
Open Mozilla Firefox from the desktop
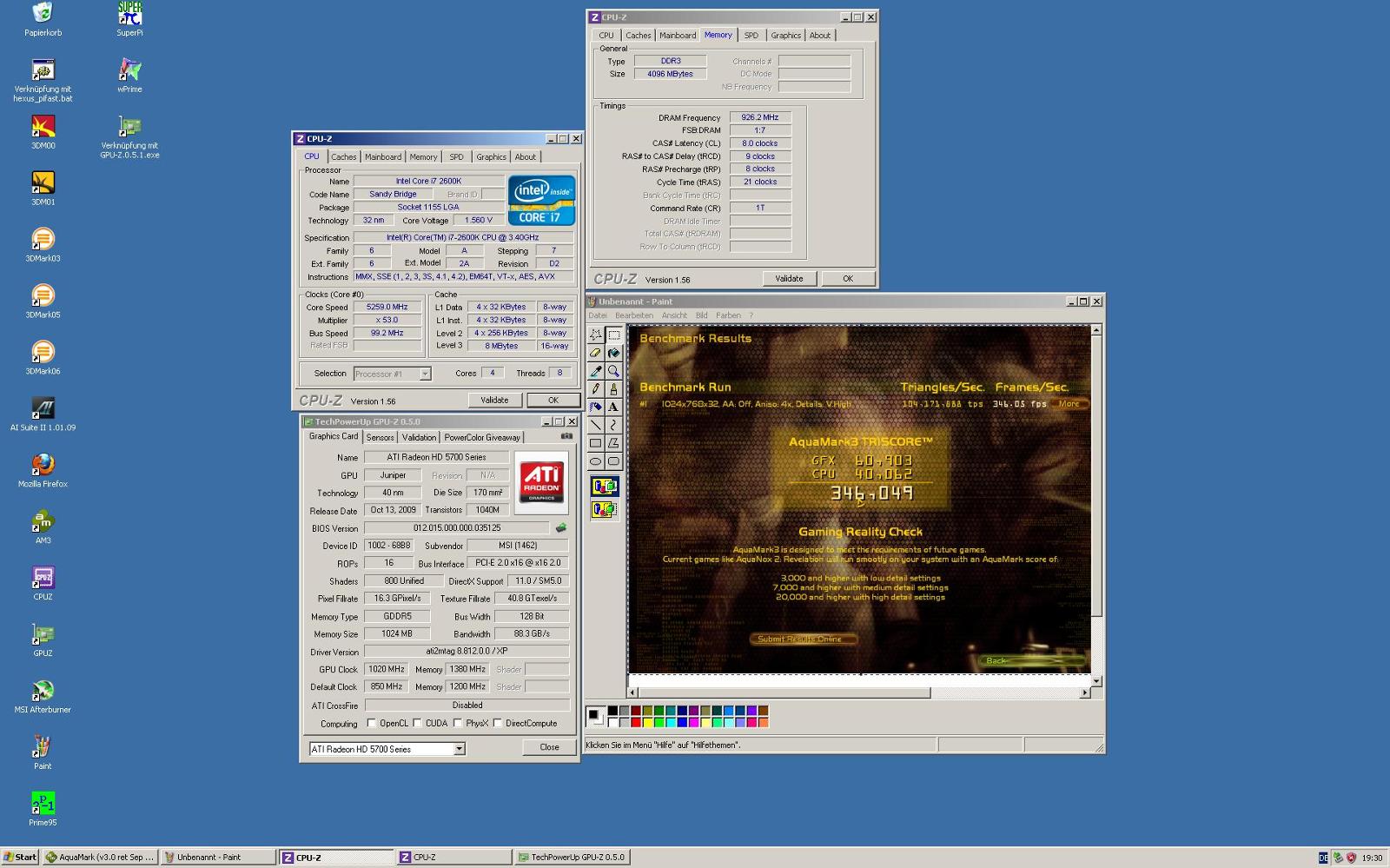tap(43, 471)
